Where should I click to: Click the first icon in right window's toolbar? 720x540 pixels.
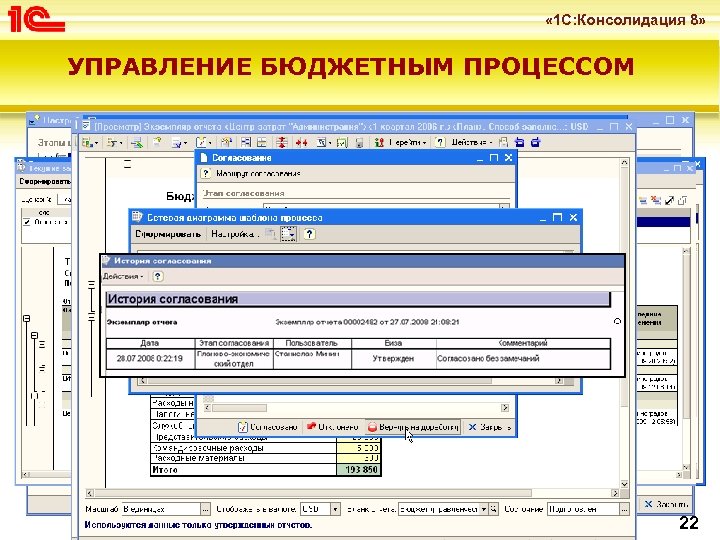point(643,201)
